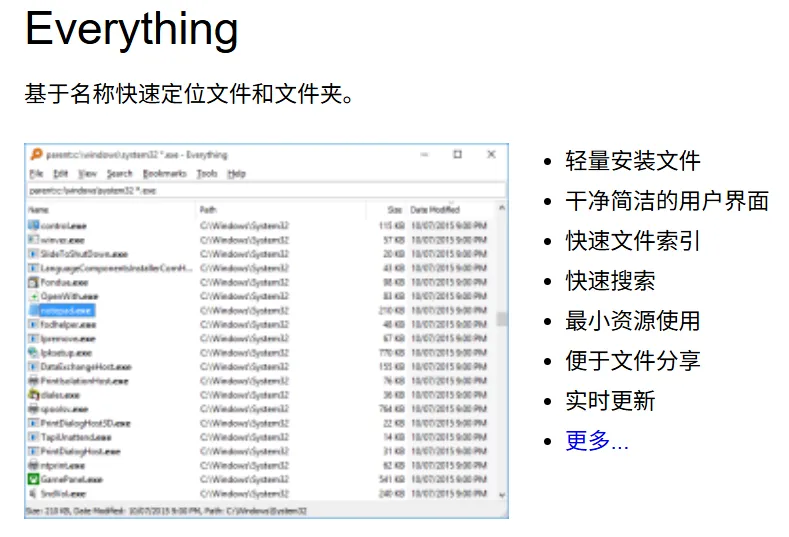Click the SlideToShutDown.exe file icon
Viewport: 789px width, 537px height.
pyautogui.click(x=33, y=254)
